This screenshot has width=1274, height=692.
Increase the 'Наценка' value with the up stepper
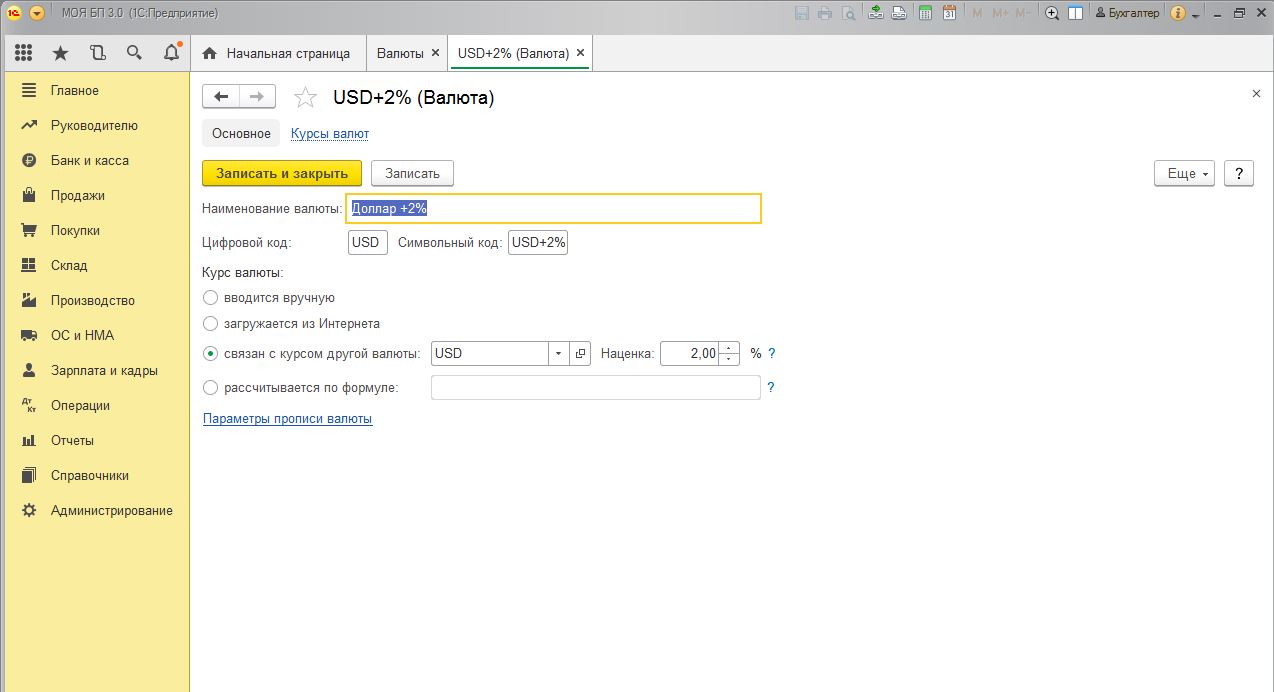coord(730,348)
